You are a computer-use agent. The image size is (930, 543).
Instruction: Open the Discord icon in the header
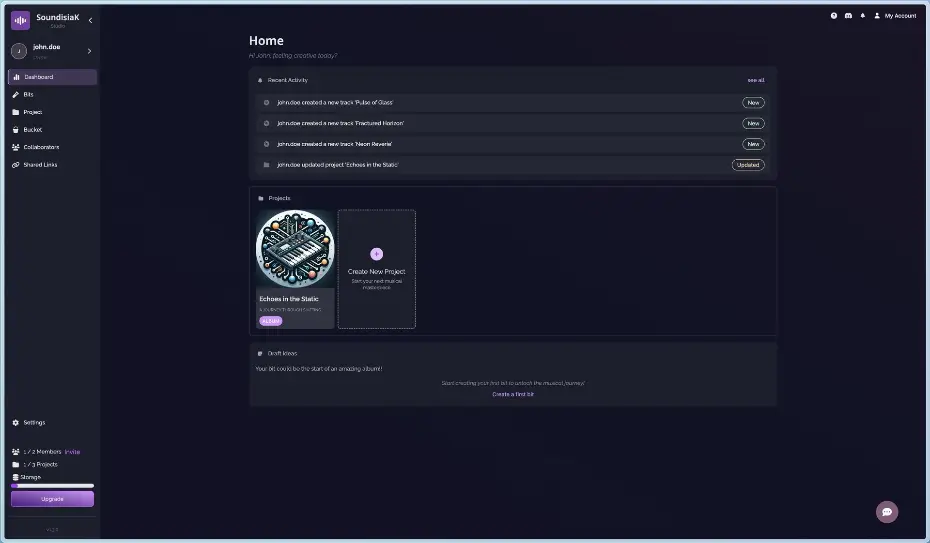click(x=848, y=16)
